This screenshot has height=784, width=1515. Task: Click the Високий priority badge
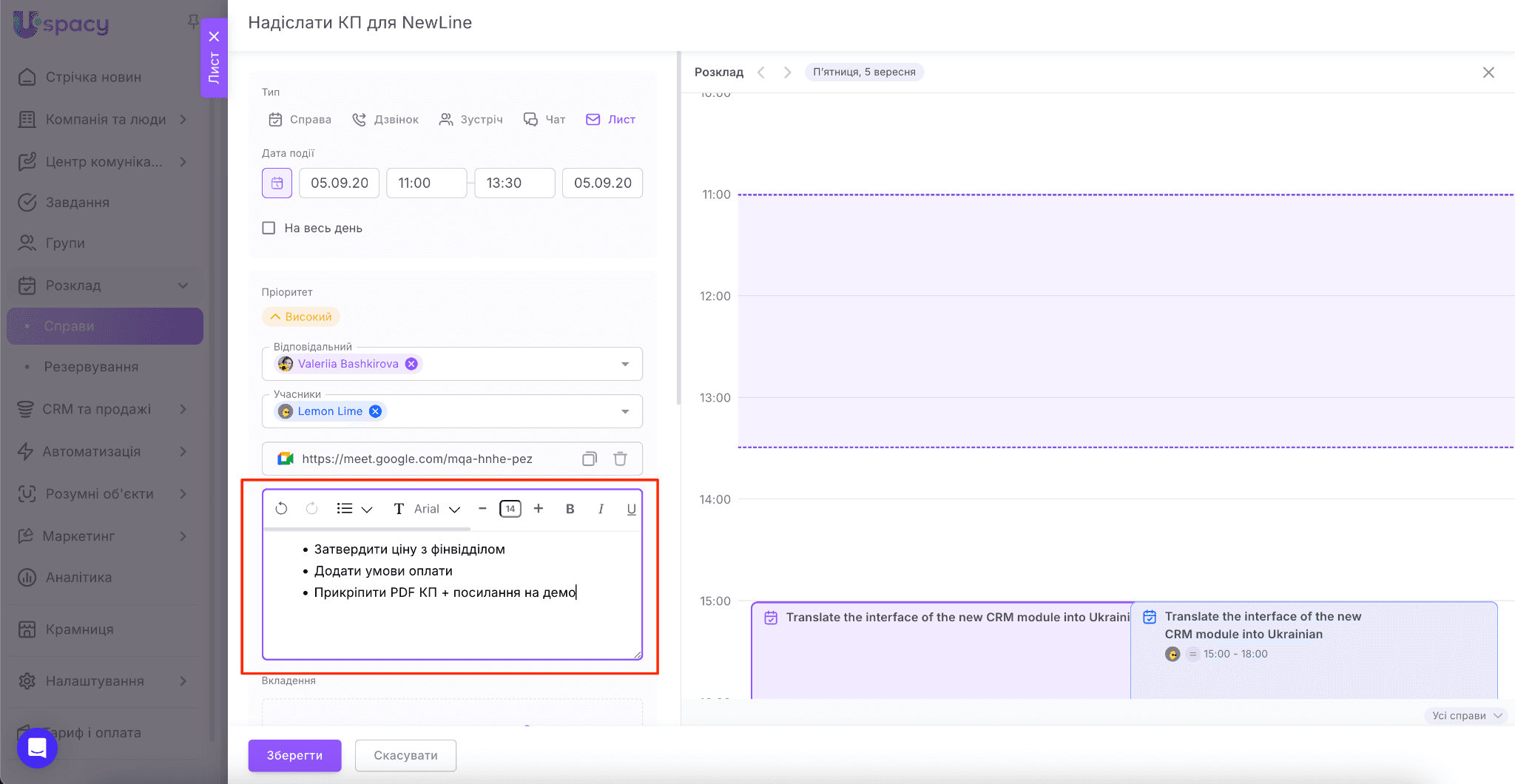[301, 317]
